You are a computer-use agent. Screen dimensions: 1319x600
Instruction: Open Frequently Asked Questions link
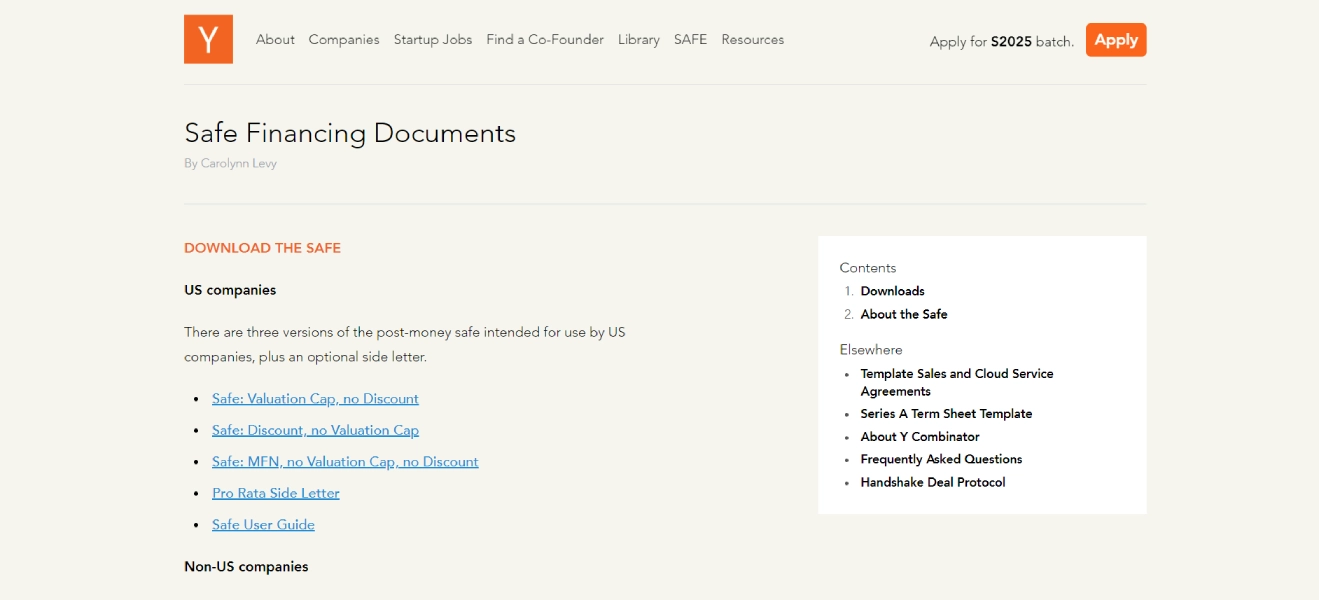point(941,460)
